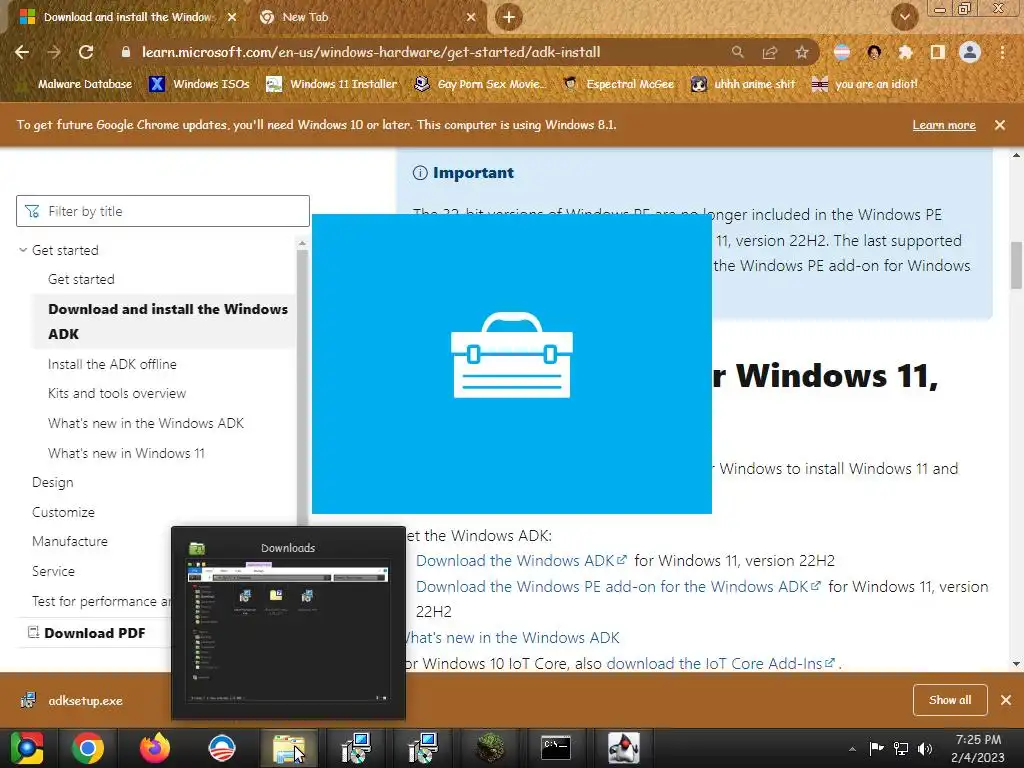1024x768 pixels.
Task: Open the Obama logo taskbar app
Action: pyautogui.click(x=221, y=748)
